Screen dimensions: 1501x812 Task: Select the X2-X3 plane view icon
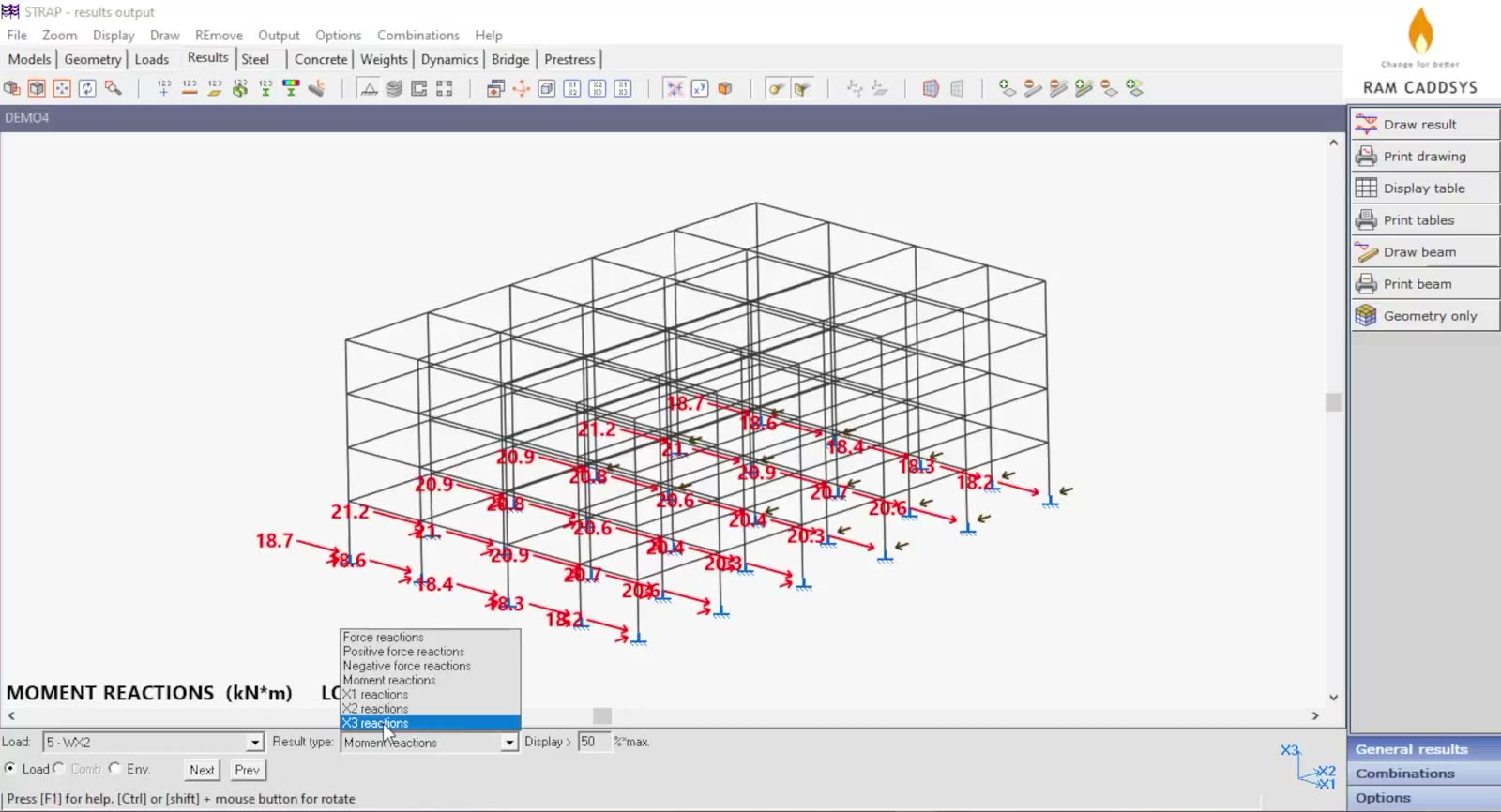pos(598,88)
